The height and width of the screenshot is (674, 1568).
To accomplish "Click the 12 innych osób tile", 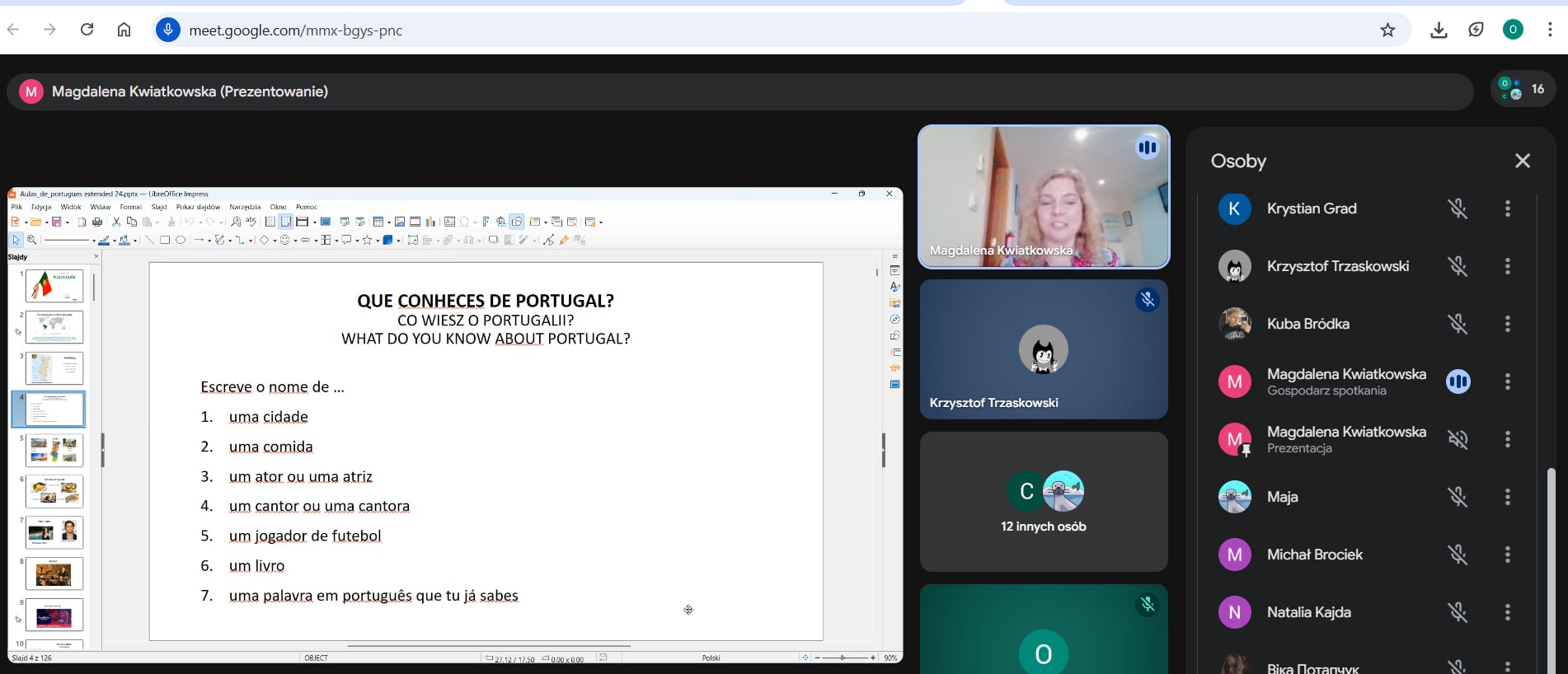I will tap(1043, 501).
